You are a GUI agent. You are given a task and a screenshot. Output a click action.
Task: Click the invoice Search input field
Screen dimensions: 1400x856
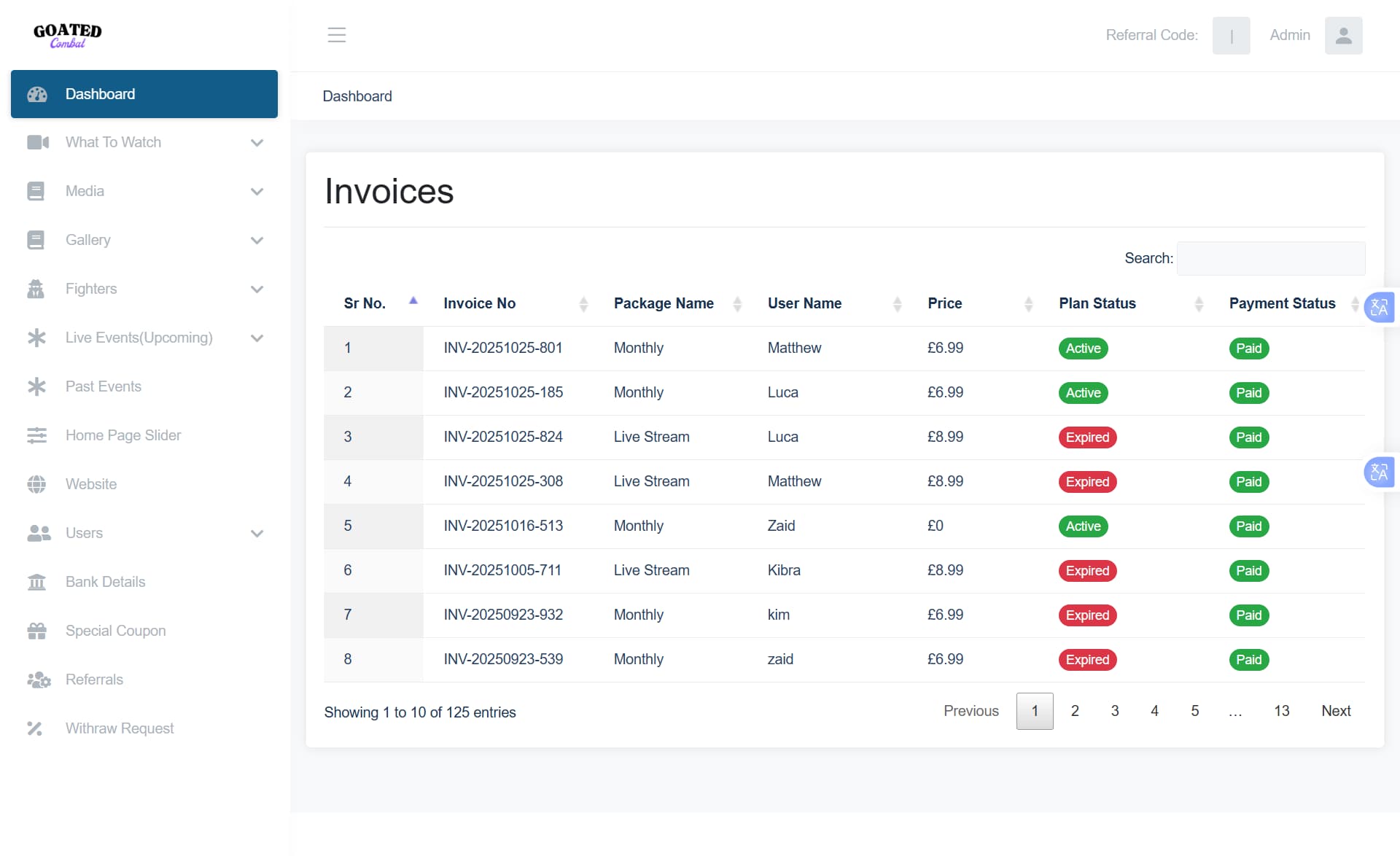(1270, 258)
